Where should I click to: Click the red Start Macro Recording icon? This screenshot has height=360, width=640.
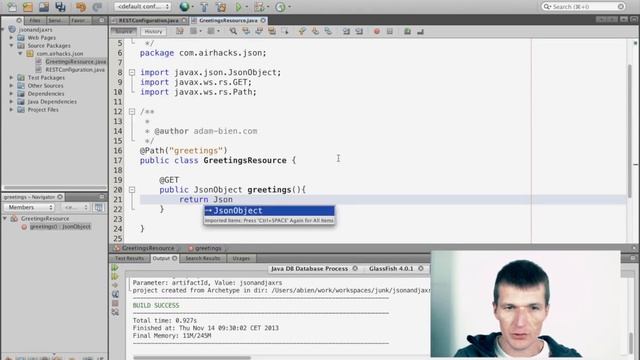(377, 31)
